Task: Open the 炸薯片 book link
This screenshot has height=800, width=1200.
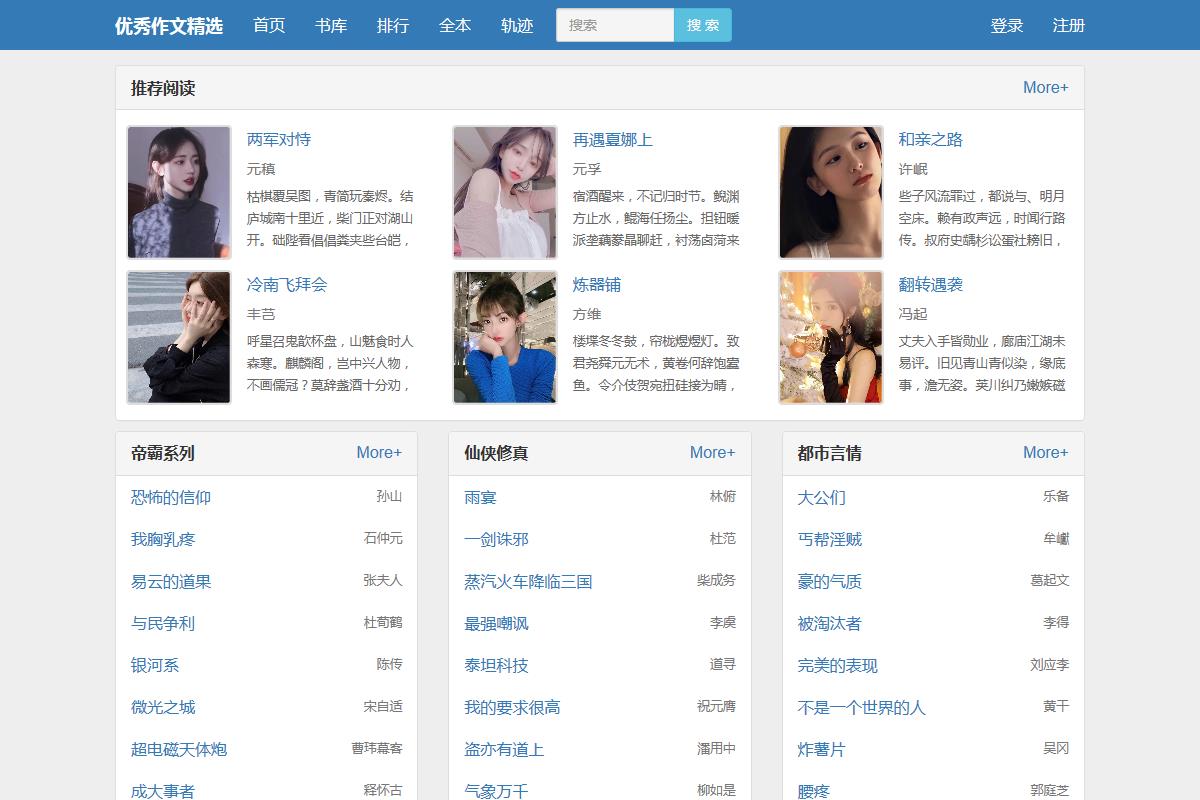Action: pyautogui.click(x=821, y=749)
